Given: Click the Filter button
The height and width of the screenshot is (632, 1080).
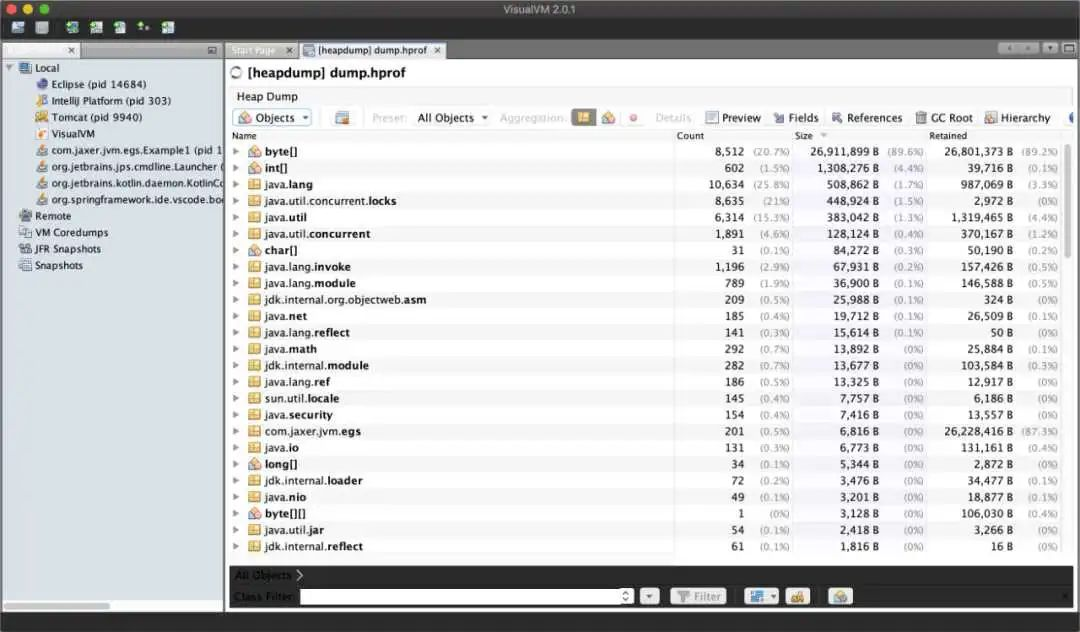Looking at the screenshot, I should coord(699,596).
